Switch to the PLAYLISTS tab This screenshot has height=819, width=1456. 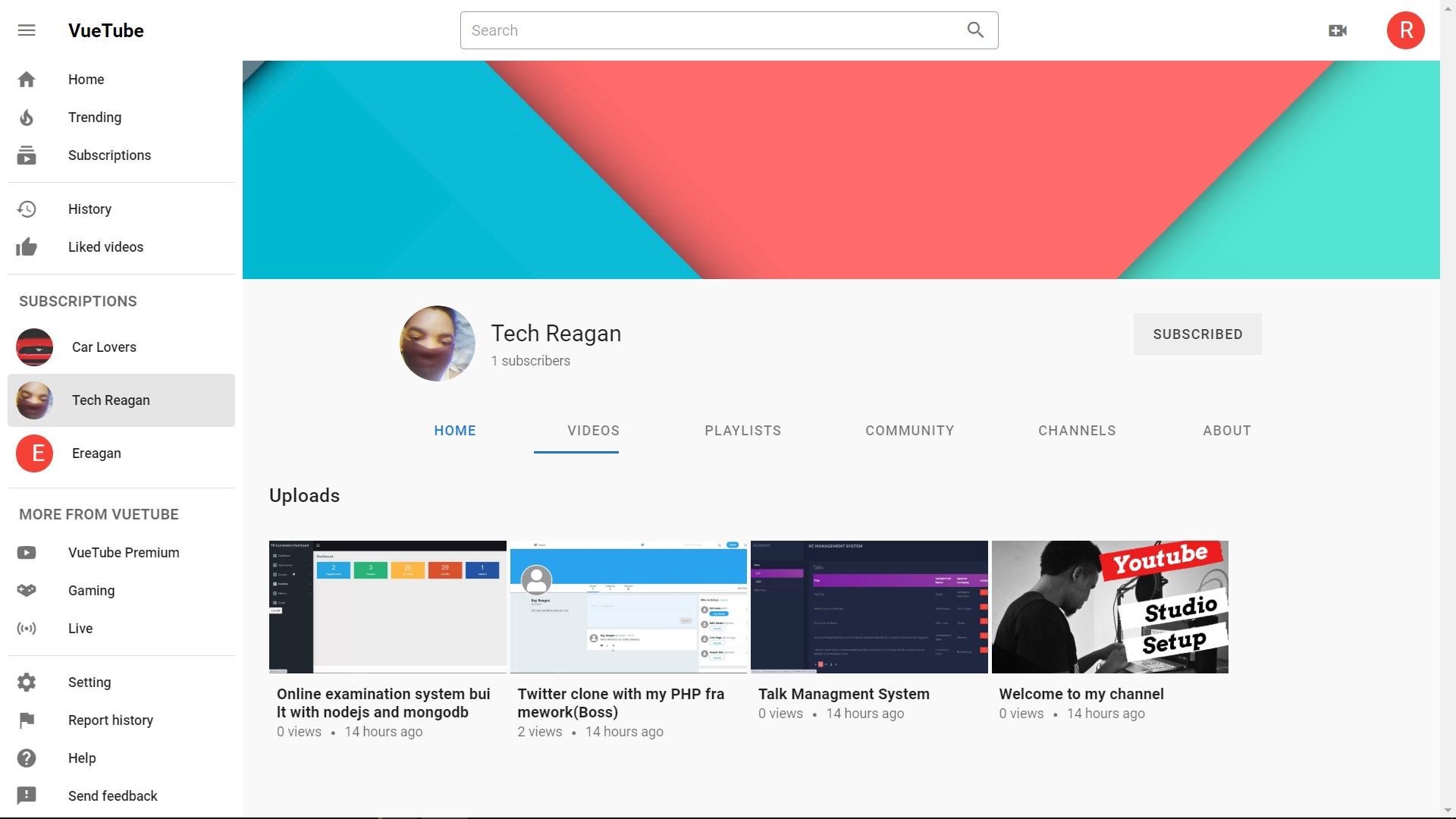[x=742, y=431]
